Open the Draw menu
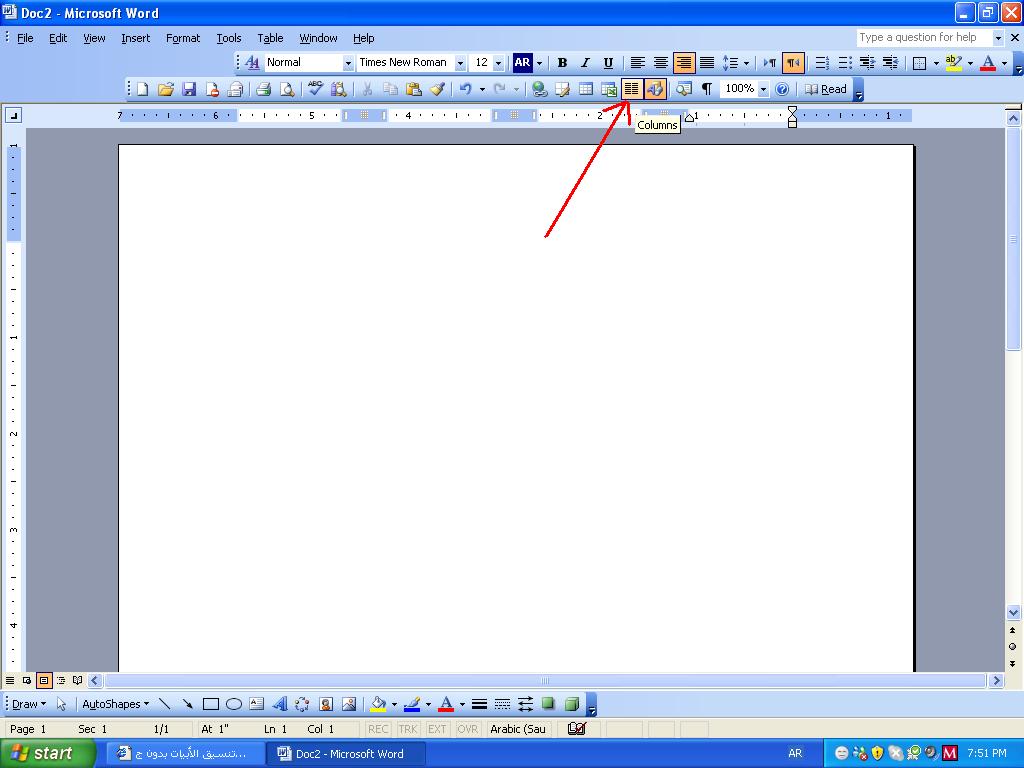Image resolution: width=1024 pixels, height=768 pixels. tap(29, 704)
